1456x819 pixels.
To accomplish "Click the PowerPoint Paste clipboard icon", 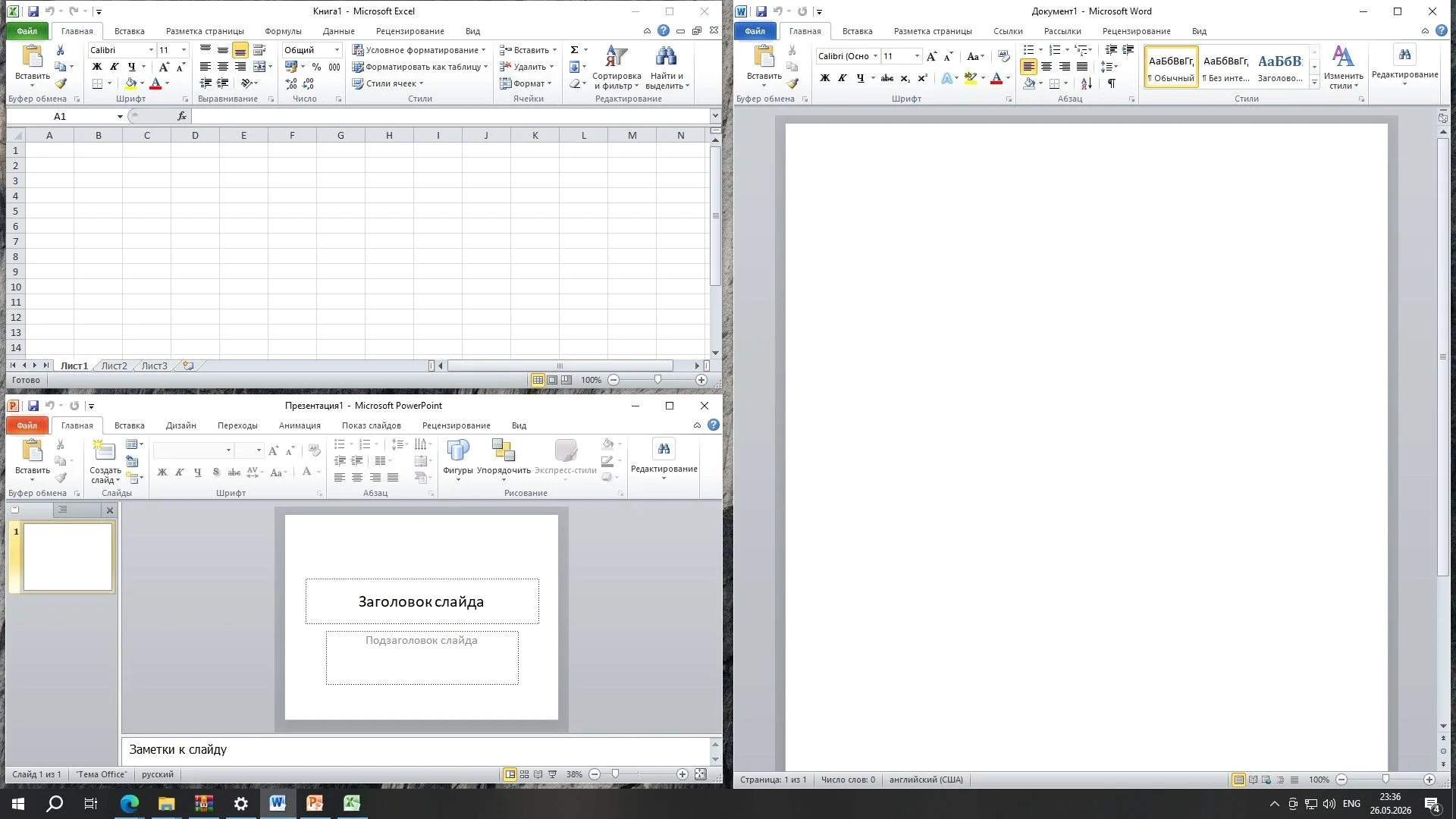I will tap(32, 450).
